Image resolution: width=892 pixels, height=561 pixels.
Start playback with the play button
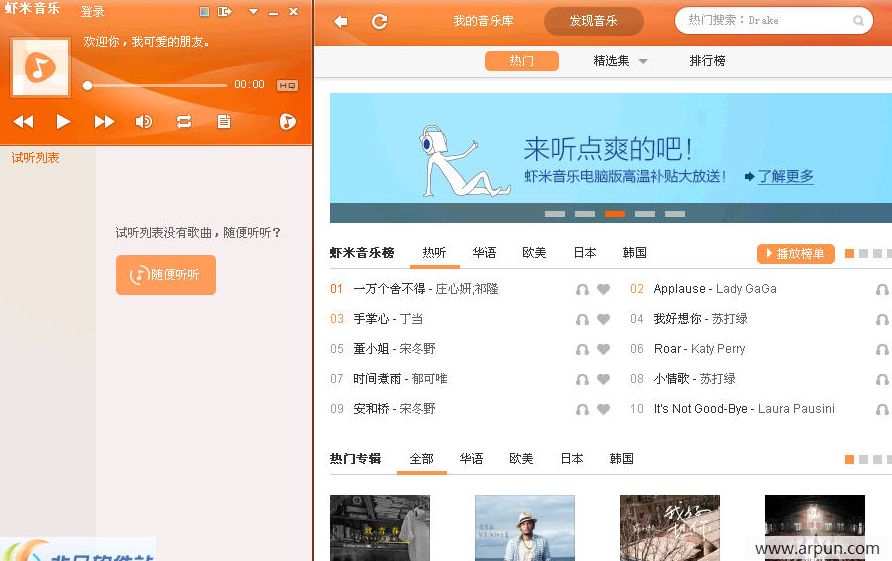[63, 121]
